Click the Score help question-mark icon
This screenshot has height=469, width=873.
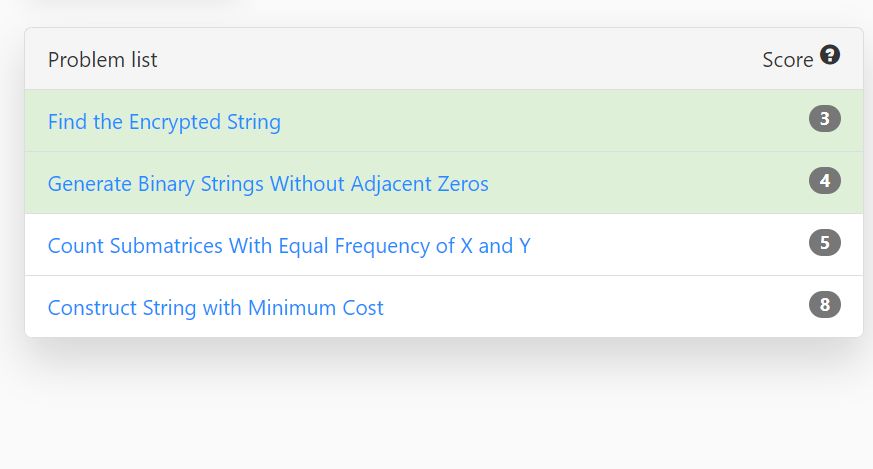click(x=830, y=55)
